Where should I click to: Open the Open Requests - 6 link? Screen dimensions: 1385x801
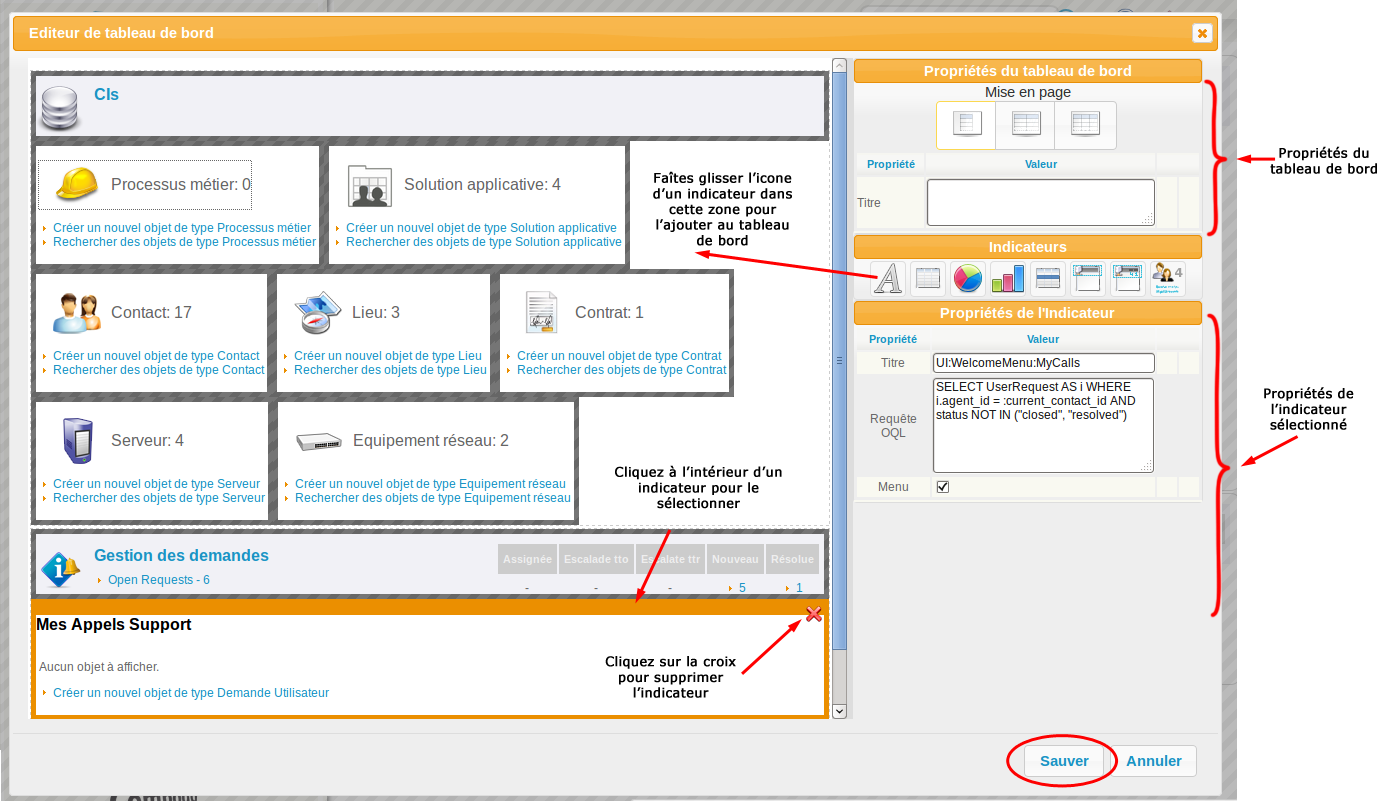click(x=158, y=580)
